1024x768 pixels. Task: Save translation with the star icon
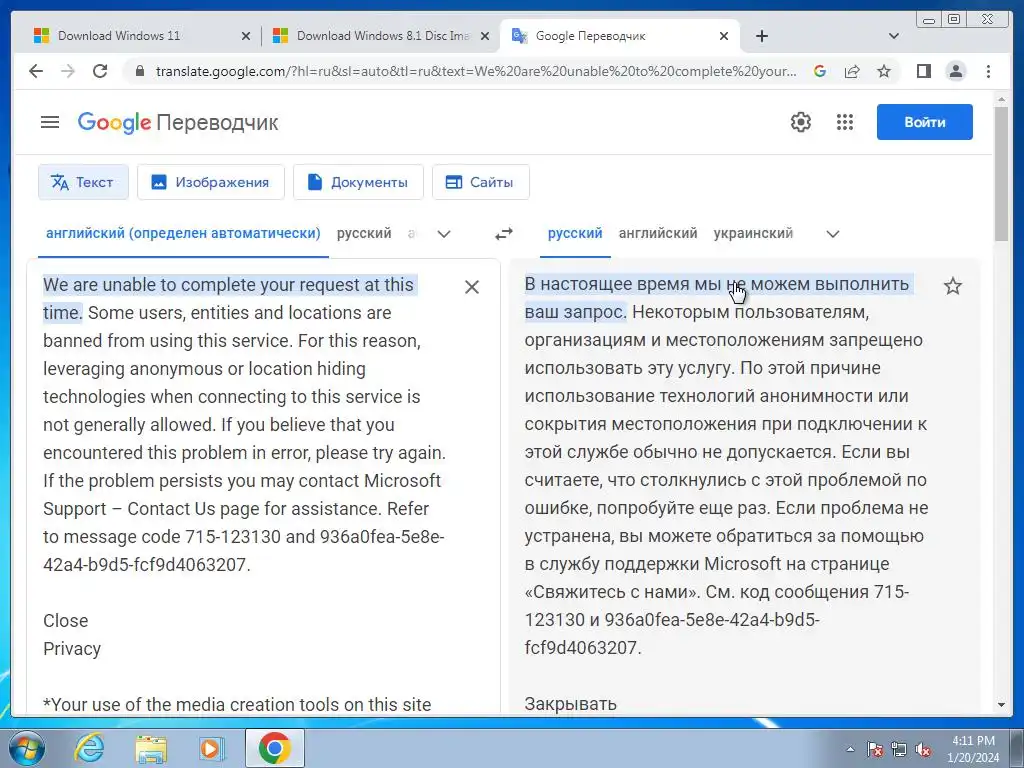(x=953, y=285)
